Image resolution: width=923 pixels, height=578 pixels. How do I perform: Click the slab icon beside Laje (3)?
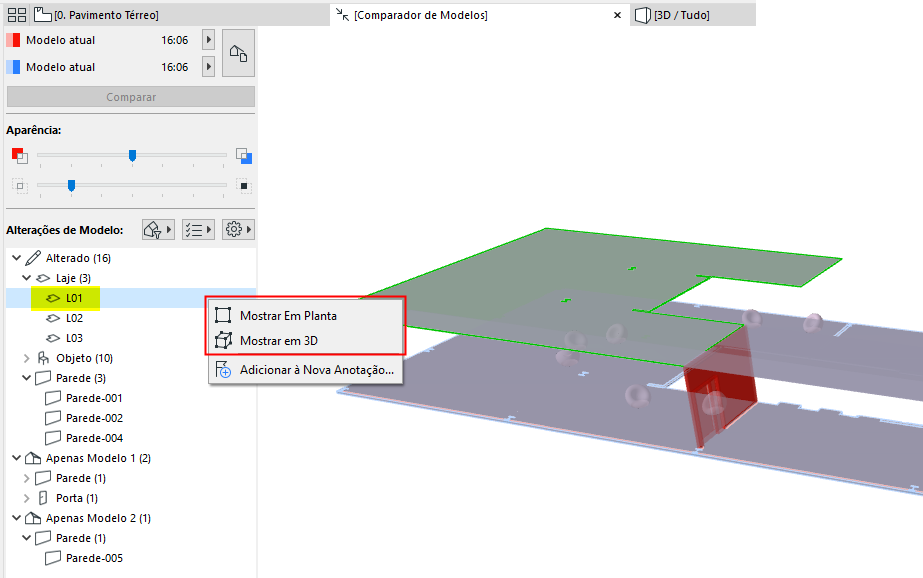pos(43,278)
